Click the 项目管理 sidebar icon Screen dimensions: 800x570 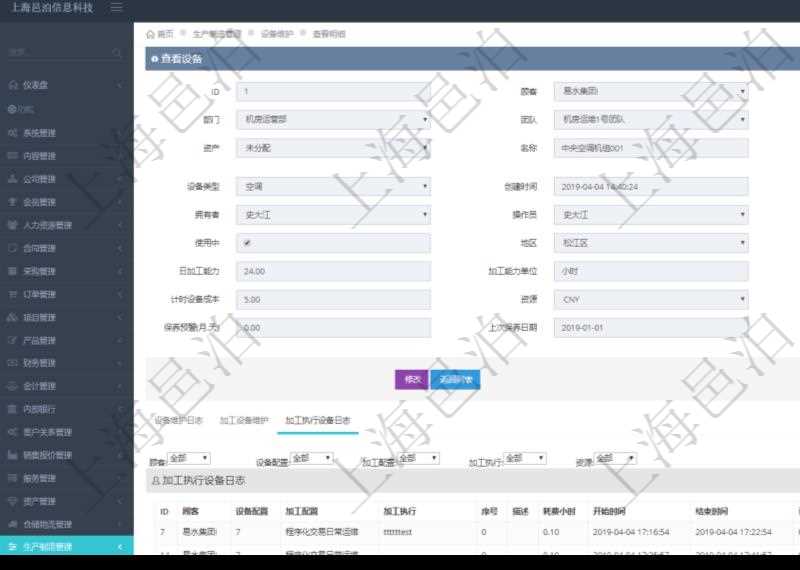13,317
